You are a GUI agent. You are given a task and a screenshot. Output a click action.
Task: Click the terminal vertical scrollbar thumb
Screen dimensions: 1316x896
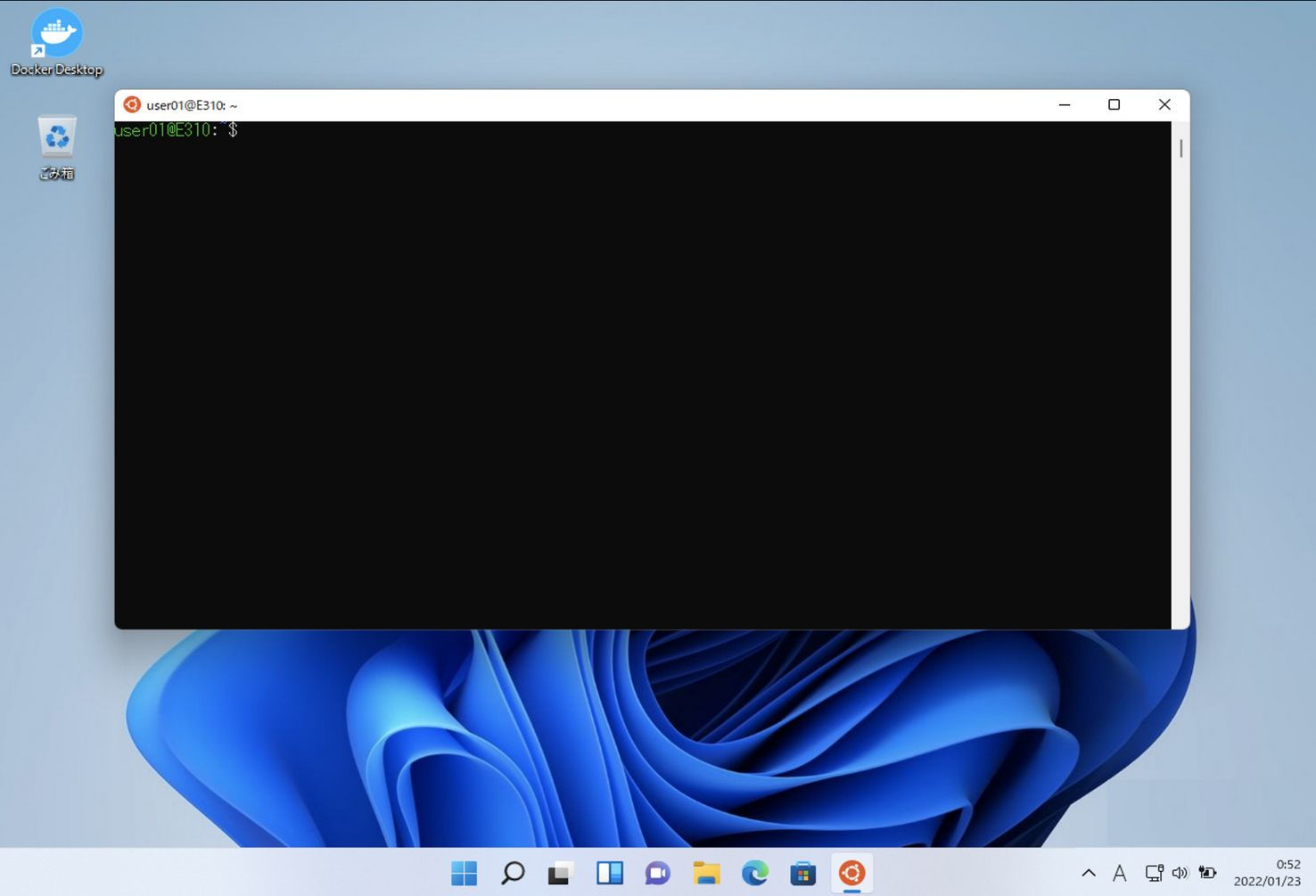(1181, 148)
